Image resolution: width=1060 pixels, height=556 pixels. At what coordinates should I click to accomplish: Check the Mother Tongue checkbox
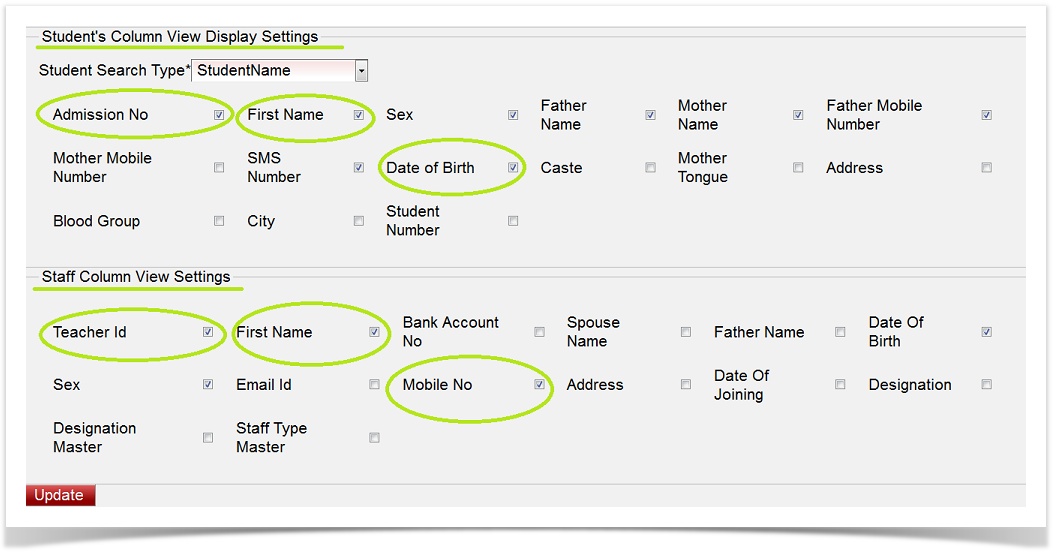coord(798,168)
